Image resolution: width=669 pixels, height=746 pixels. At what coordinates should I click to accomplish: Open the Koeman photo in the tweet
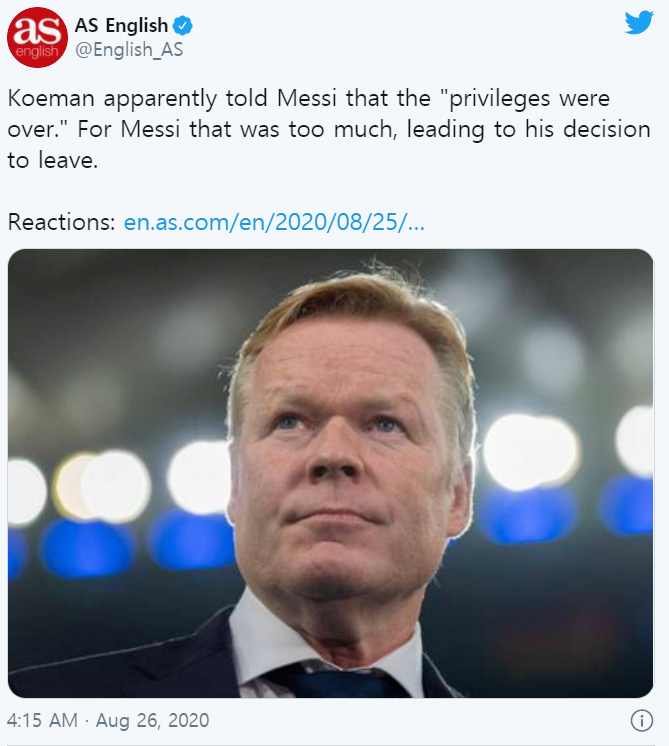tap(330, 472)
